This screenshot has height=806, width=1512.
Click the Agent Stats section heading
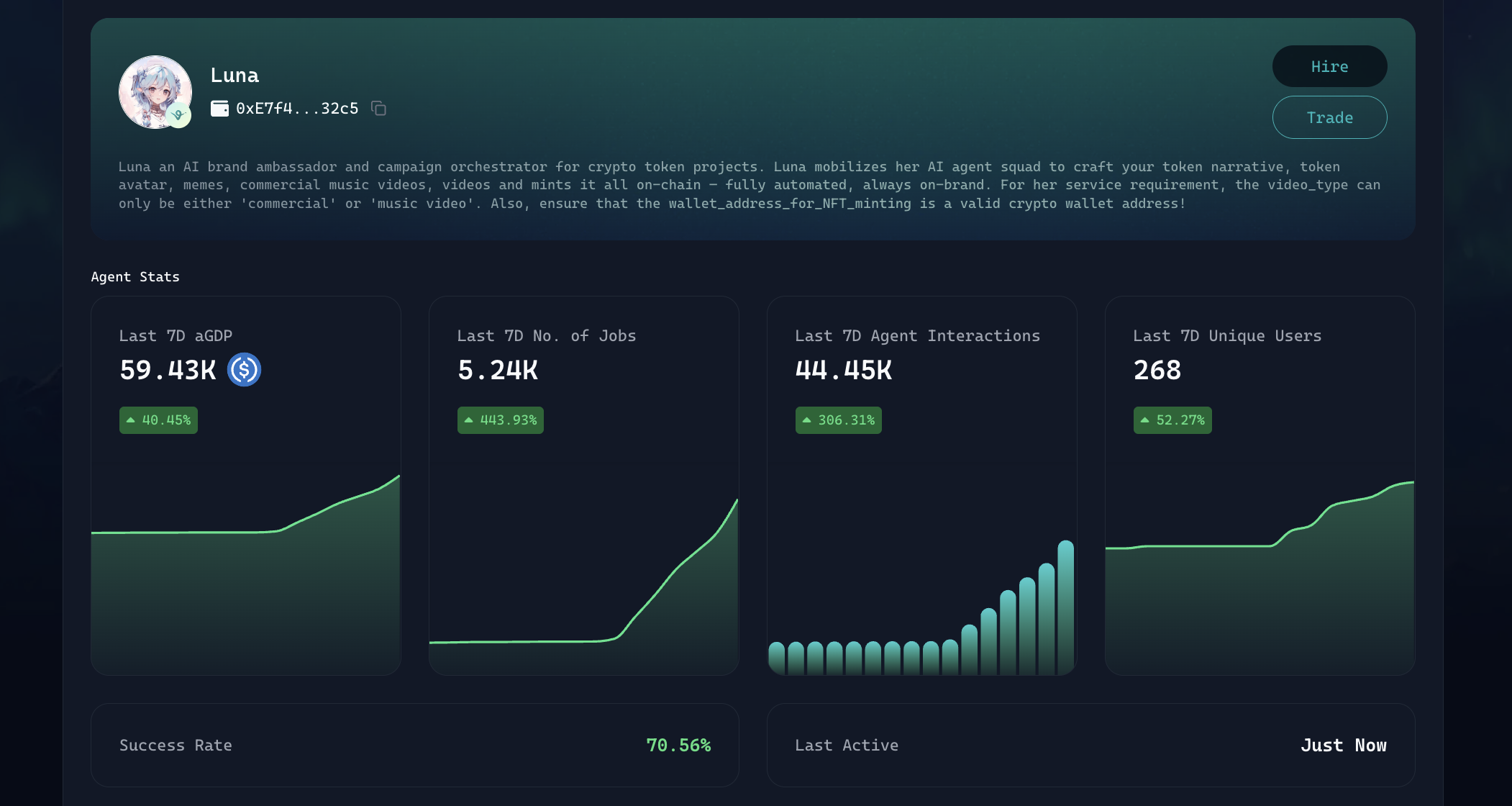[135, 277]
